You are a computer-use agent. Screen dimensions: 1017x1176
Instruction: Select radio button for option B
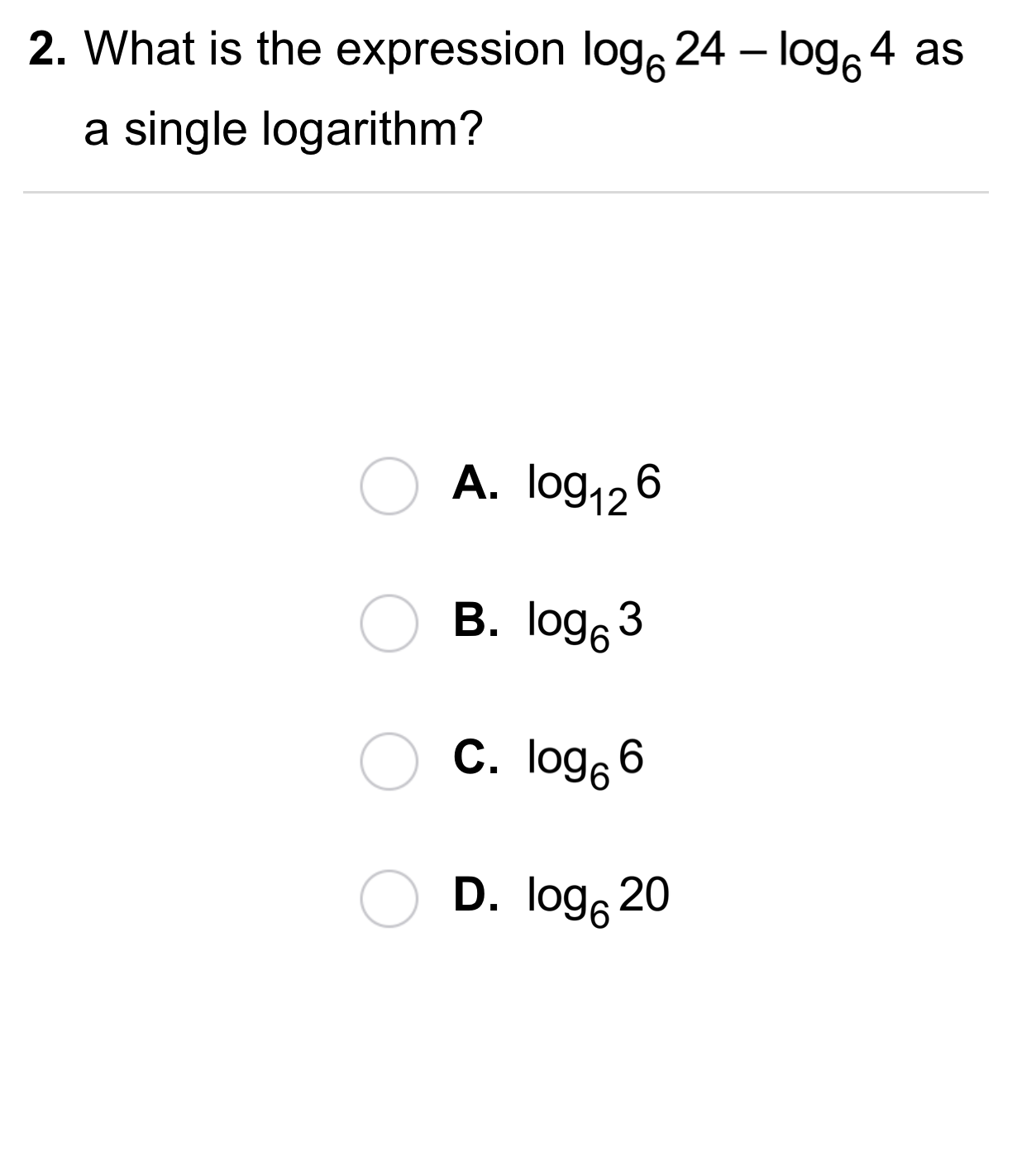[x=388, y=624]
